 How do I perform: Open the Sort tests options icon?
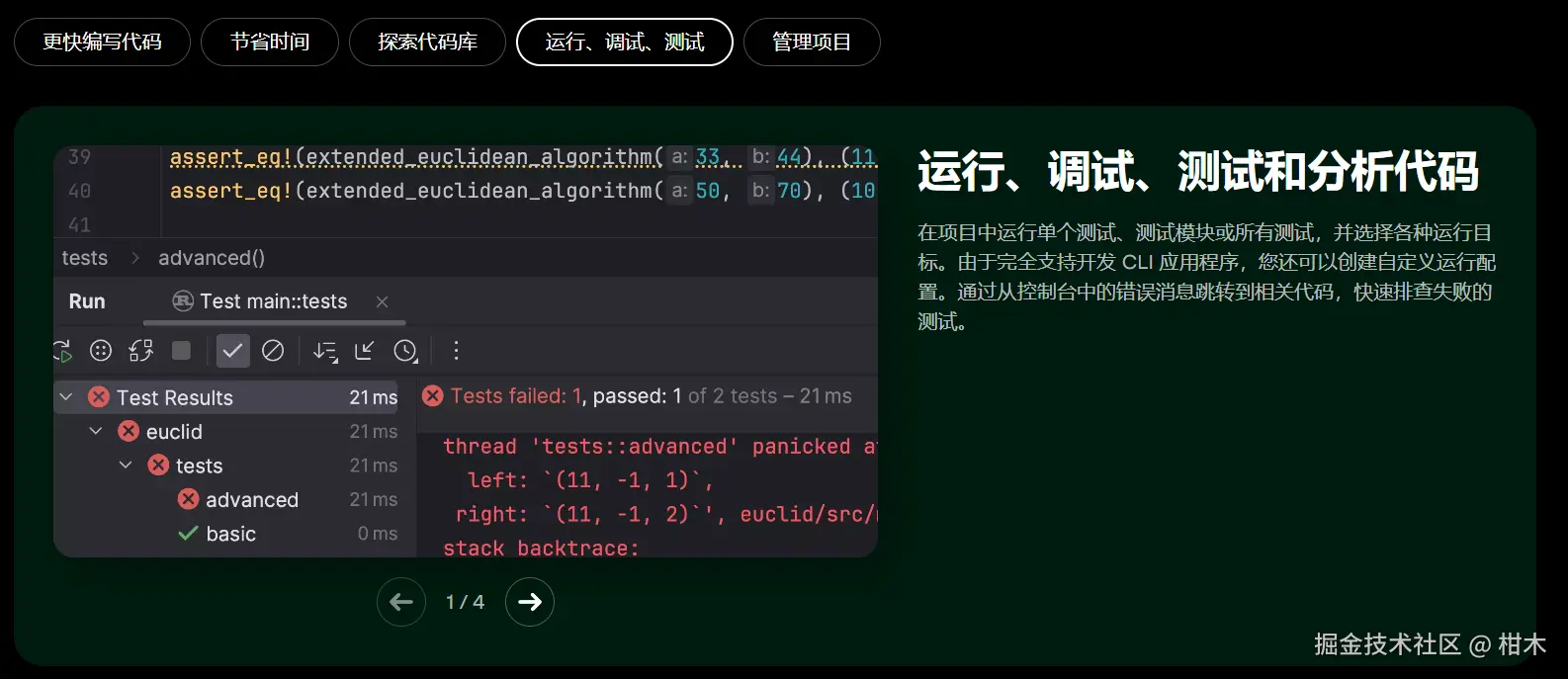[325, 351]
